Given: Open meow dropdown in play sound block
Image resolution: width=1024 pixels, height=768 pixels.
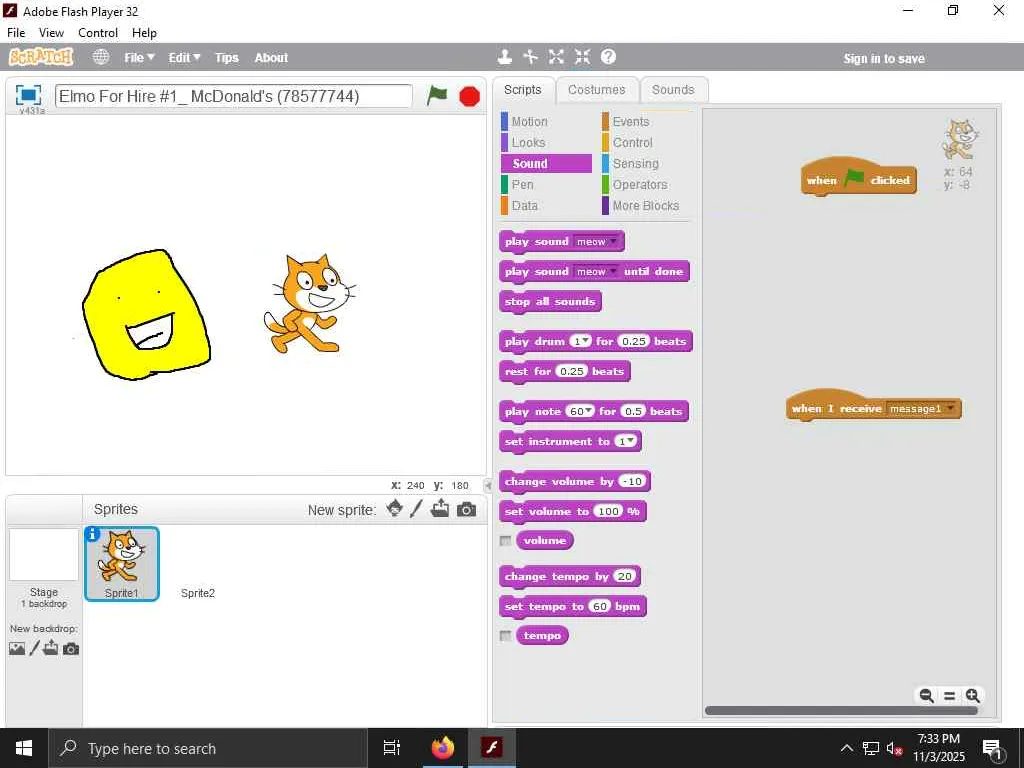Looking at the screenshot, I should click(x=596, y=242).
